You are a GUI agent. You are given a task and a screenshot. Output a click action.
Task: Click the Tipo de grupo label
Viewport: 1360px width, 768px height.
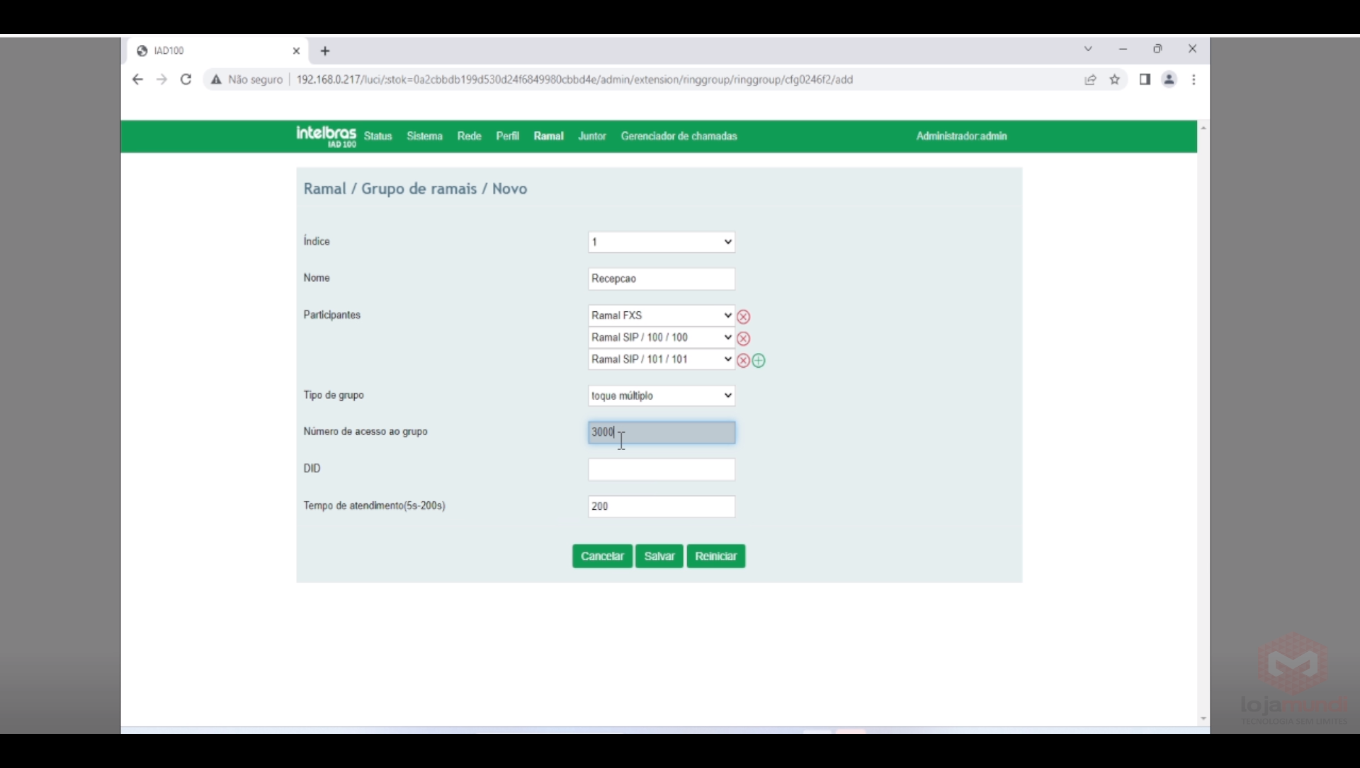click(x=333, y=395)
